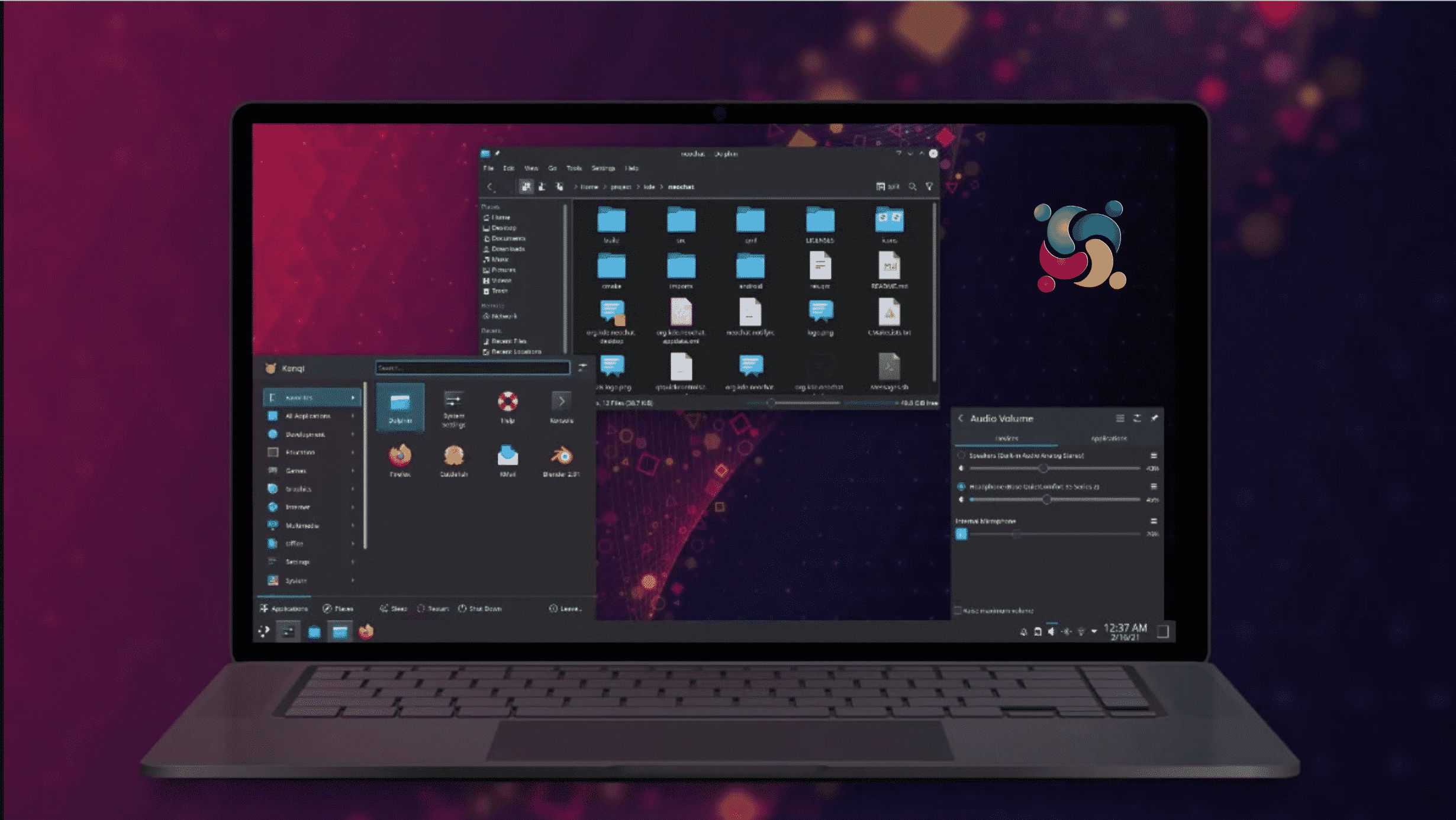
Task: Mute the Speakers using its speaker icon
Action: pyautogui.click(x=961, y=469)
